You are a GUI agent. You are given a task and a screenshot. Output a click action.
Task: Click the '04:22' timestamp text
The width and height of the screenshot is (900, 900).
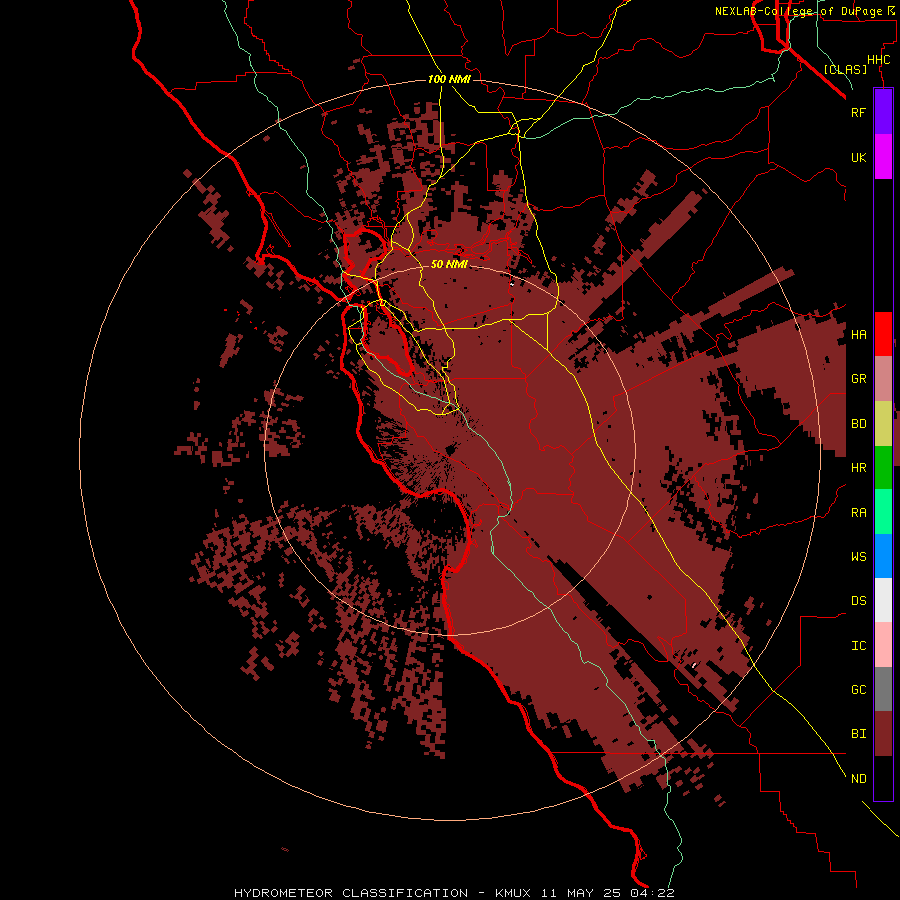click(x=654, y=893)
